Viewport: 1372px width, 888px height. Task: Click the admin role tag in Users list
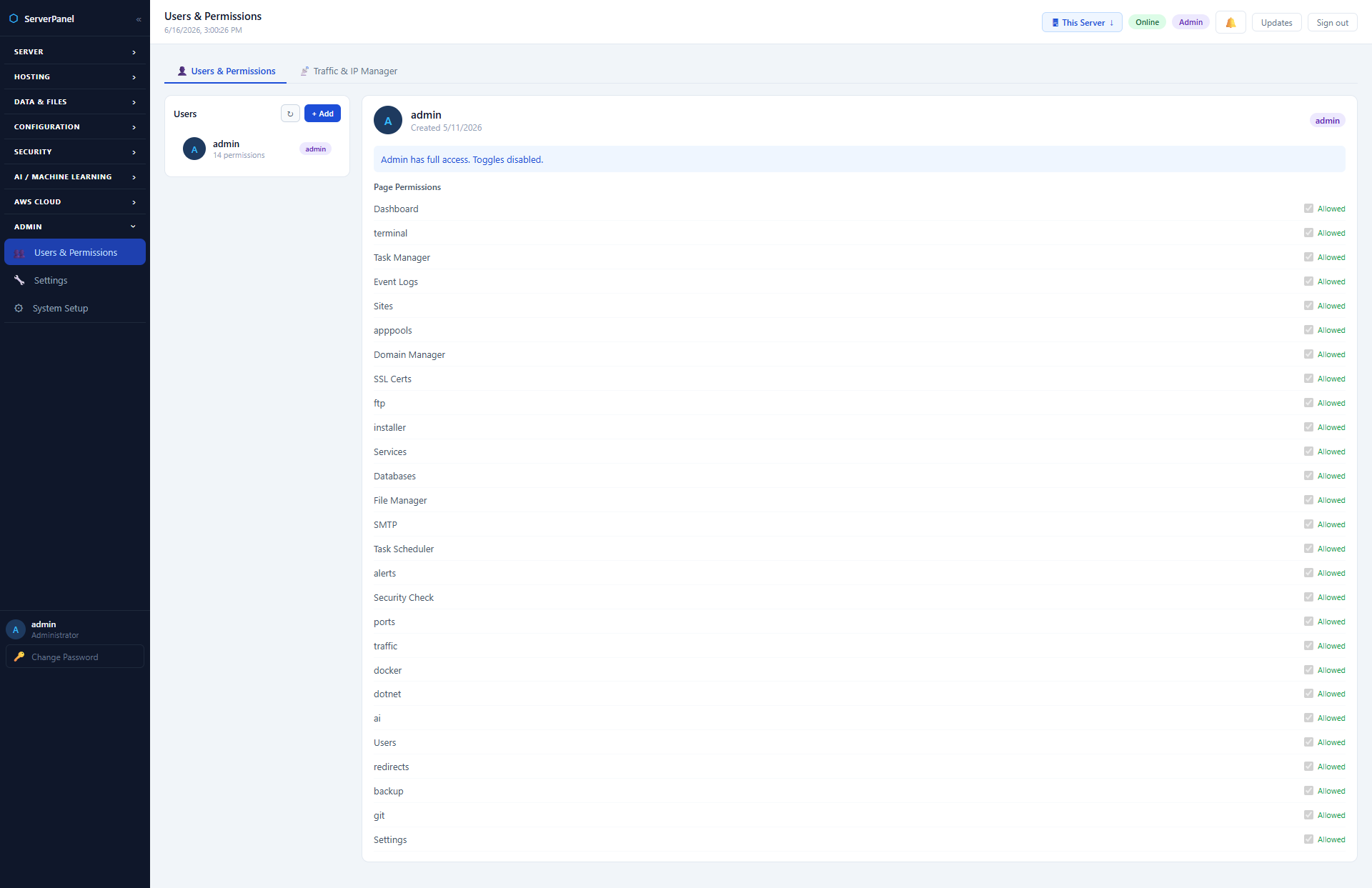click(x=315, y=149)
